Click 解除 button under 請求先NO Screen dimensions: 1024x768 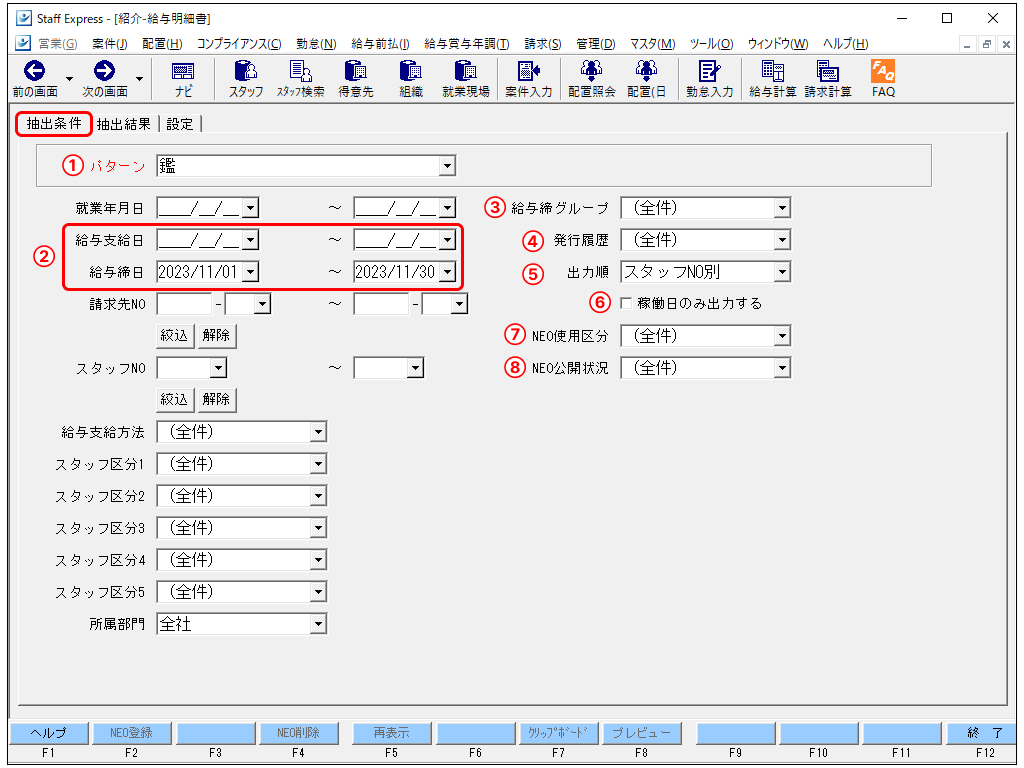[x=217, y=336]
